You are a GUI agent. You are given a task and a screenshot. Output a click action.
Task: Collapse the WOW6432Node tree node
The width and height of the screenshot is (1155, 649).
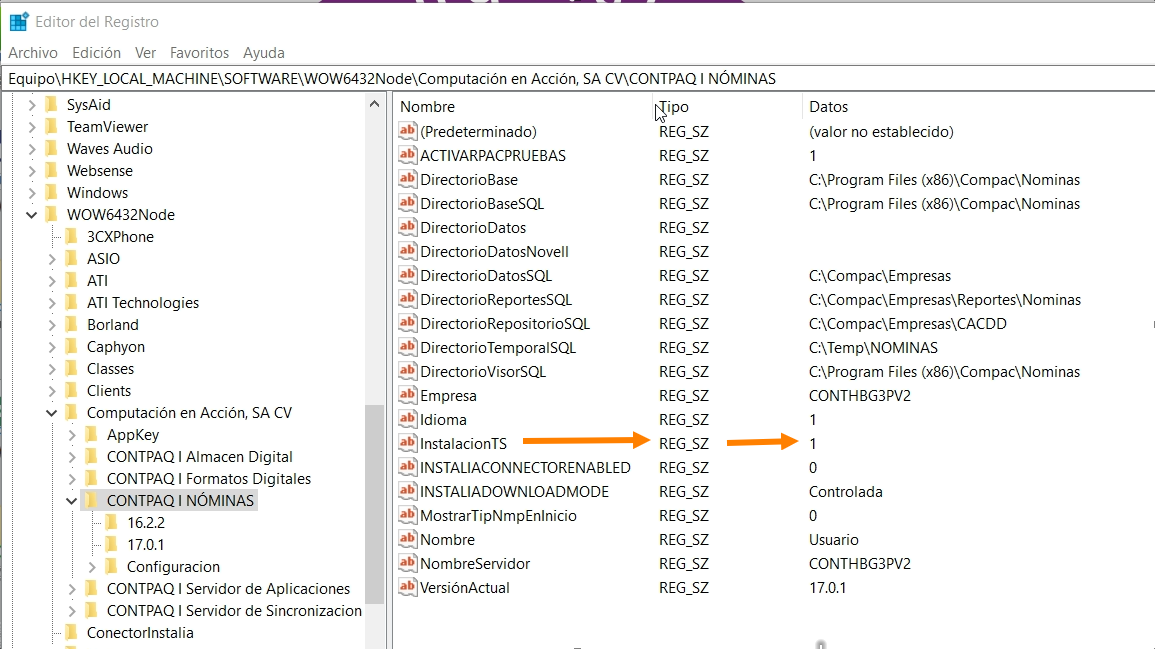tap(32, 215)
